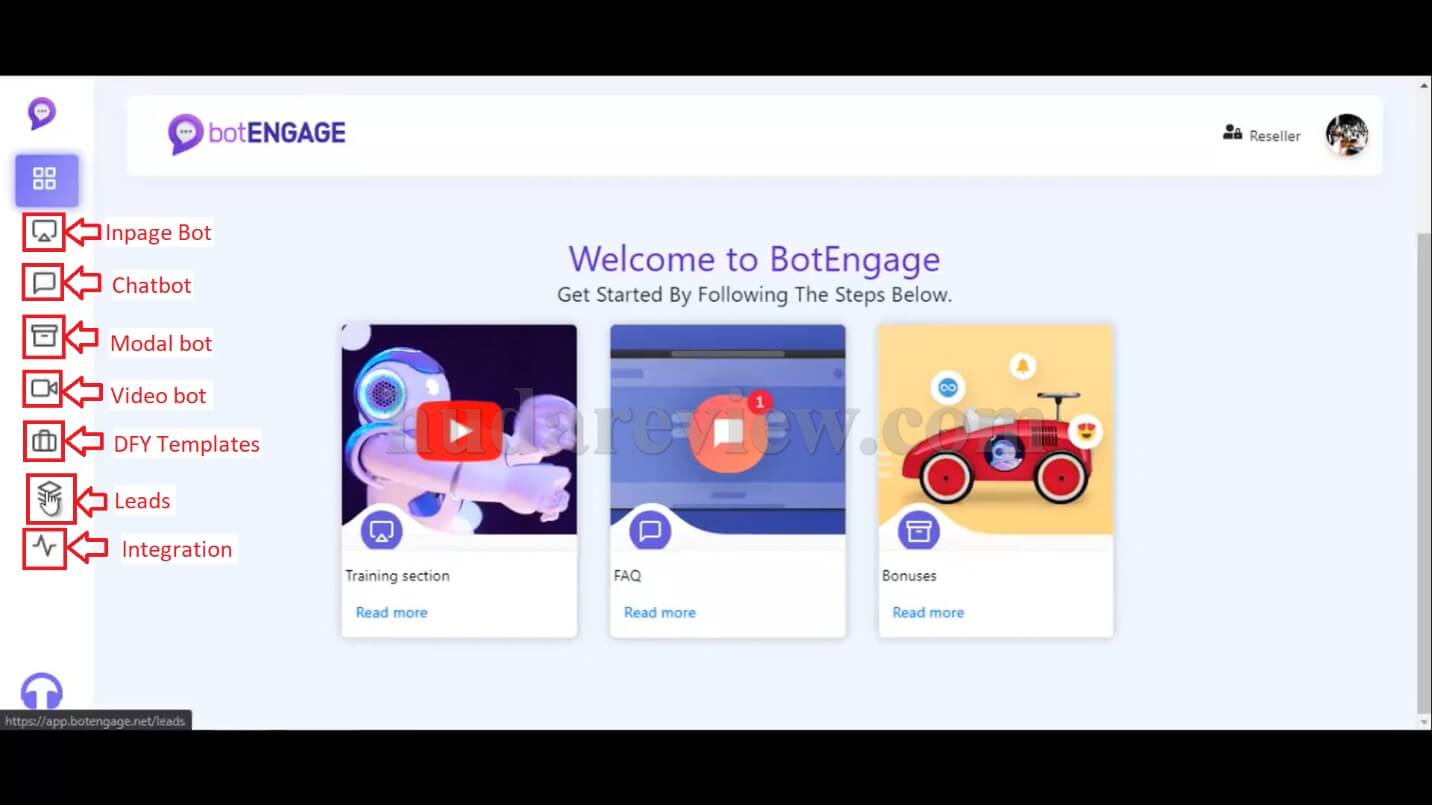The height and width of the screenshot is (805, 1432).
Task: Click the Bonuses card title
Action: pyautogui.click(x=909, y=576)
